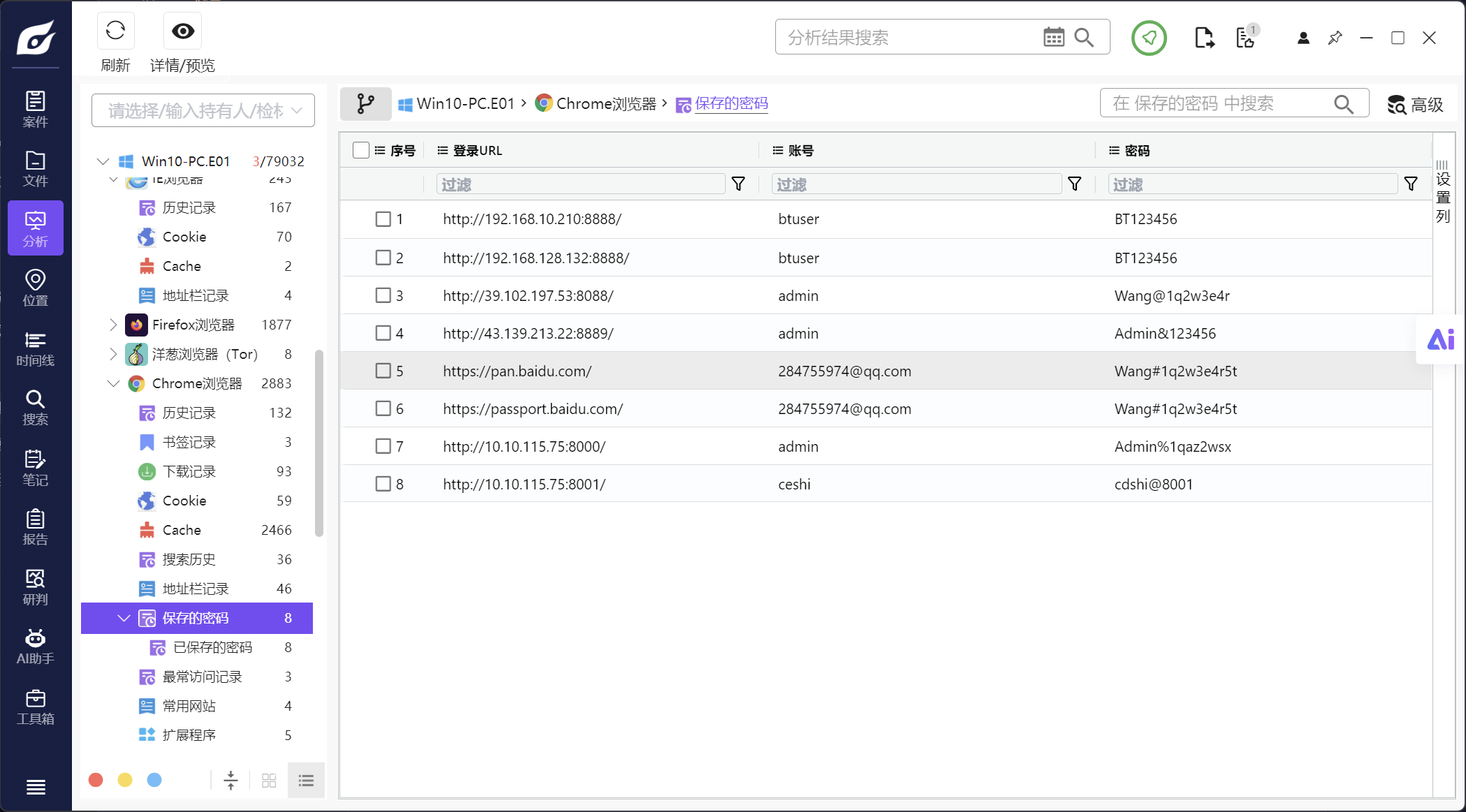Screen dimensions: 1466x812
Task: Open the 详情/预览 eye icon
Action: pyautogui.click(x=183, y=31)
